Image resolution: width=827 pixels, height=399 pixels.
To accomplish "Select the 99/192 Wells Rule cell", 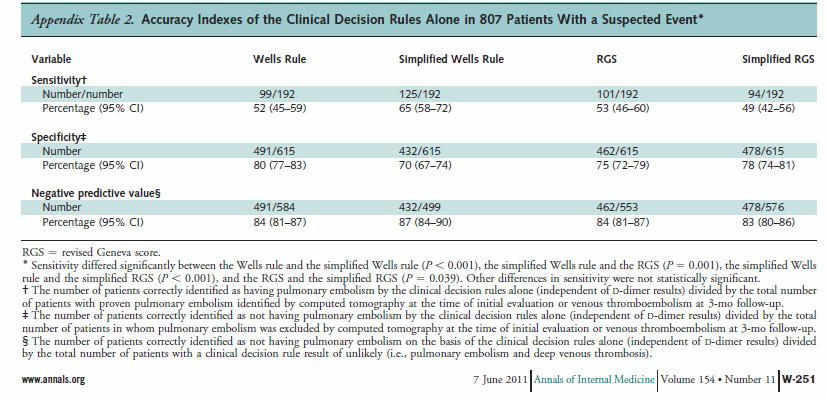I will 277,94.
